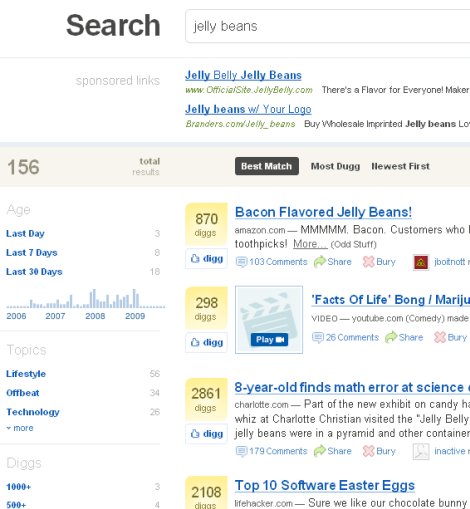Screen dimensions: 470x509
Task: Digg the Bacon Flavored Jelly Beans story
Action: 206,258
